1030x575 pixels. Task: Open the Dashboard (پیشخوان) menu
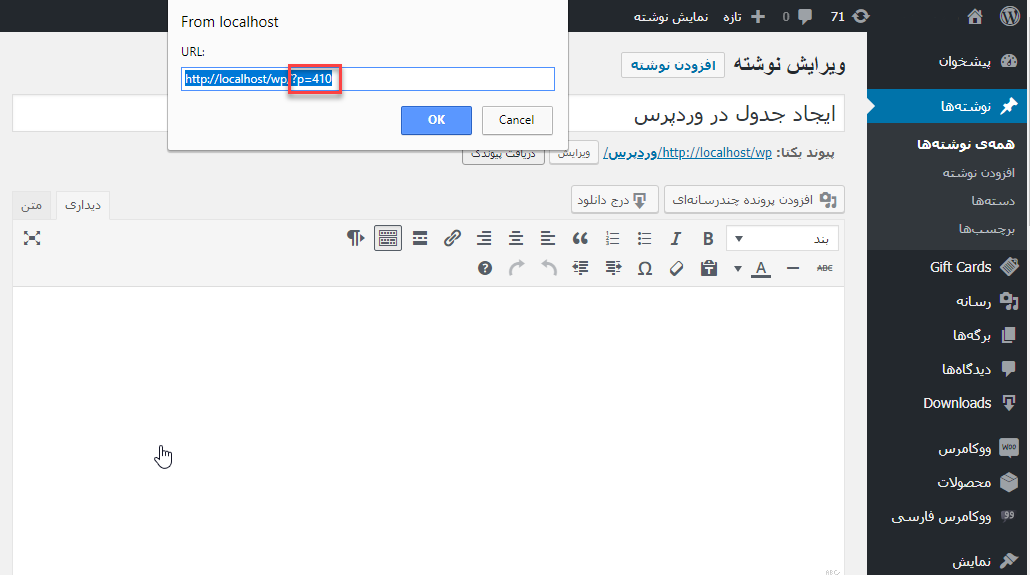[x=949, y=62]
